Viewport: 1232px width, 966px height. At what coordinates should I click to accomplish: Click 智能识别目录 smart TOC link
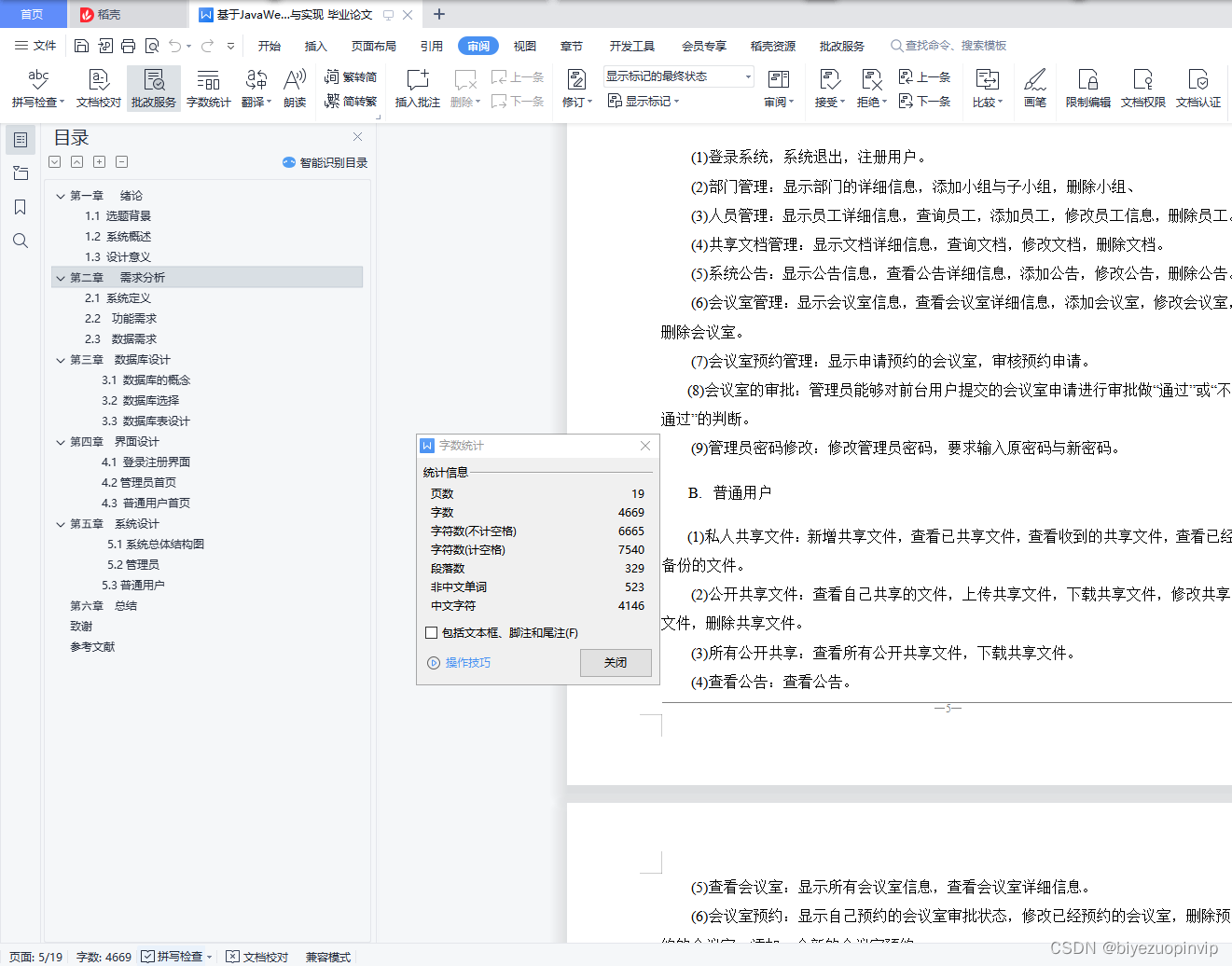[x=325, y=162]
